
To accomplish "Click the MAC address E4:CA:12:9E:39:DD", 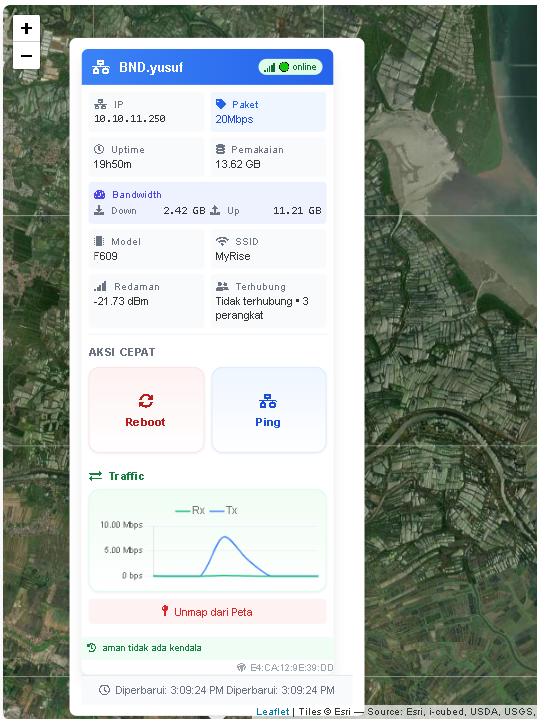I will coord(292,667).
